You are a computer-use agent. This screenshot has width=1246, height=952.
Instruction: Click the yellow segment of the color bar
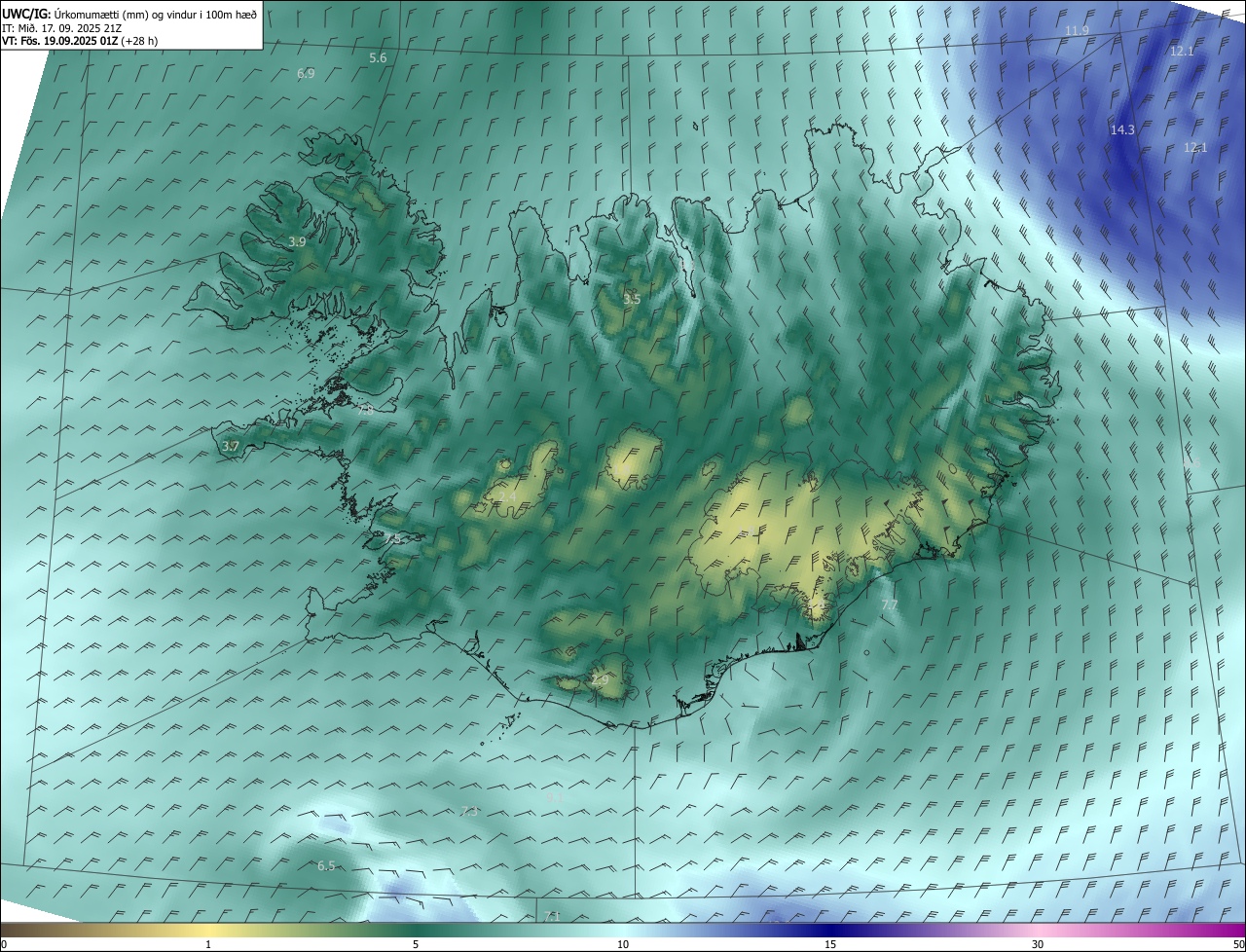point(209,931)
